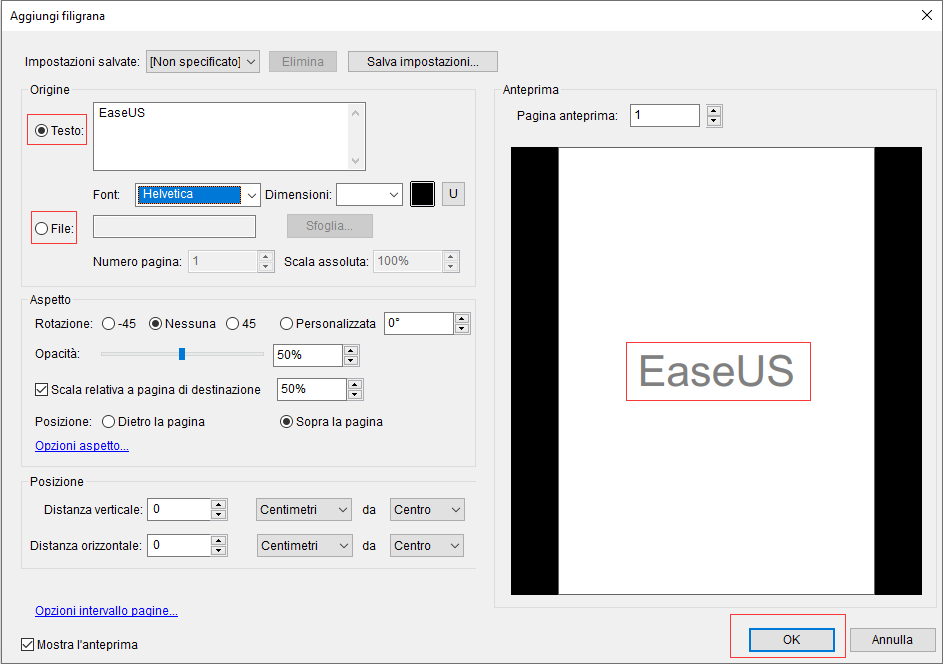This screenshot has width=943, height=664.
Task: Open Opzioni intervallo pagine link
Action: tap(106, 611)
